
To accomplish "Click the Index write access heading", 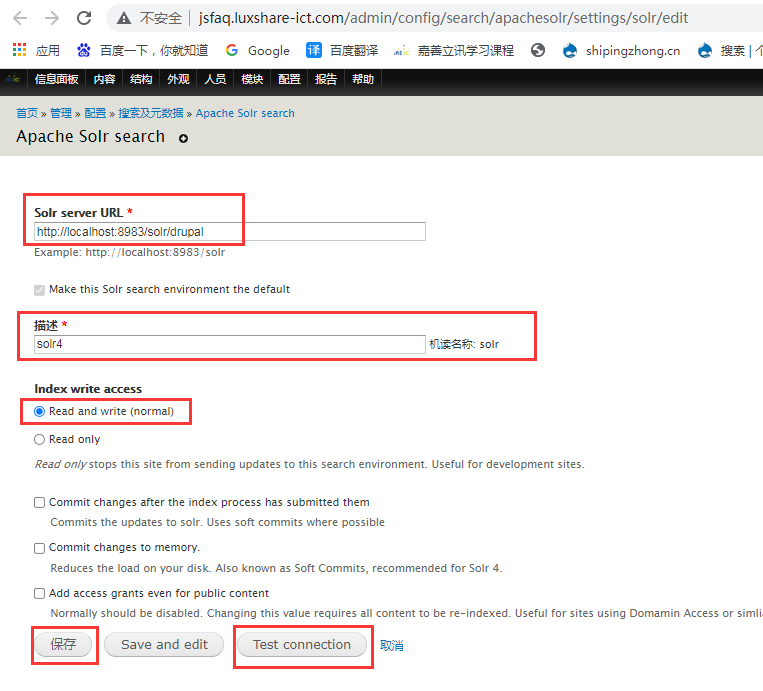I will [x=88, y=389].
